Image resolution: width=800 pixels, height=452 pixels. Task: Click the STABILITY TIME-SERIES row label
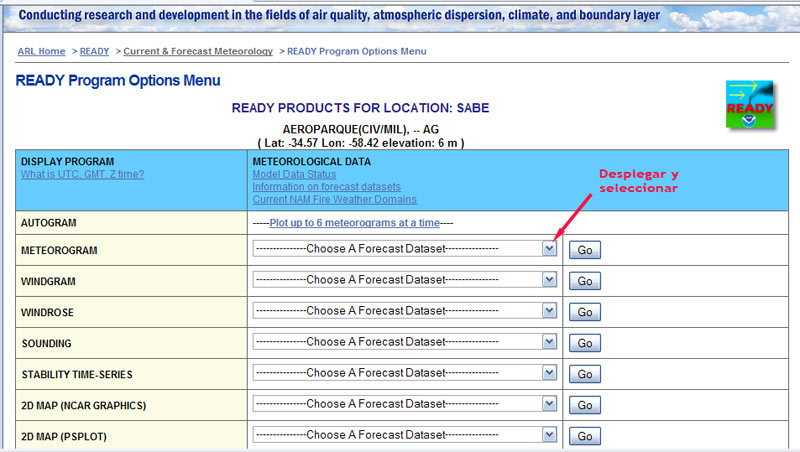coord(77,375)
